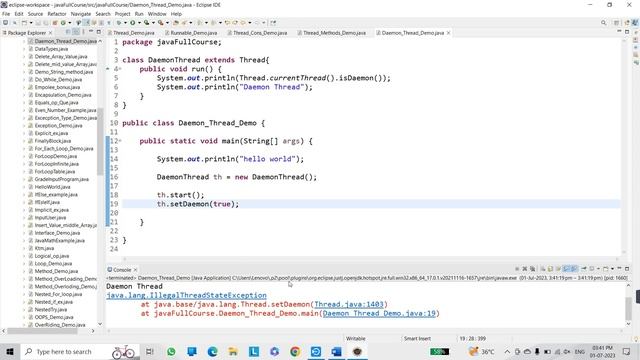Maximize the Console view

pyautogui.click(x=627, y=269)
